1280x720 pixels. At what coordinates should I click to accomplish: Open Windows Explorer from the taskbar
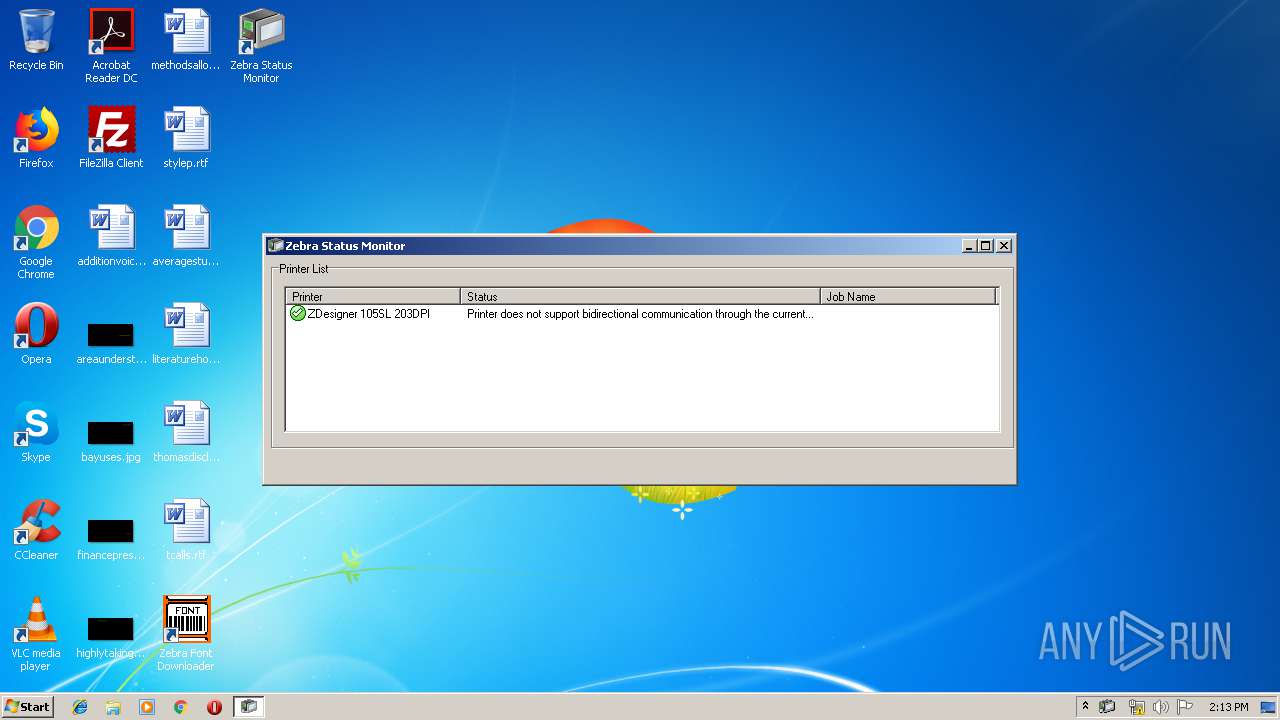(113, 707)
